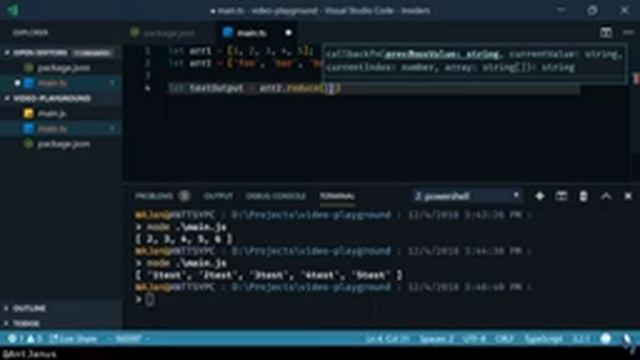Click the Explorer sidebar header
The width and height of the screenshot is (640, 360).
pos(30,33)
